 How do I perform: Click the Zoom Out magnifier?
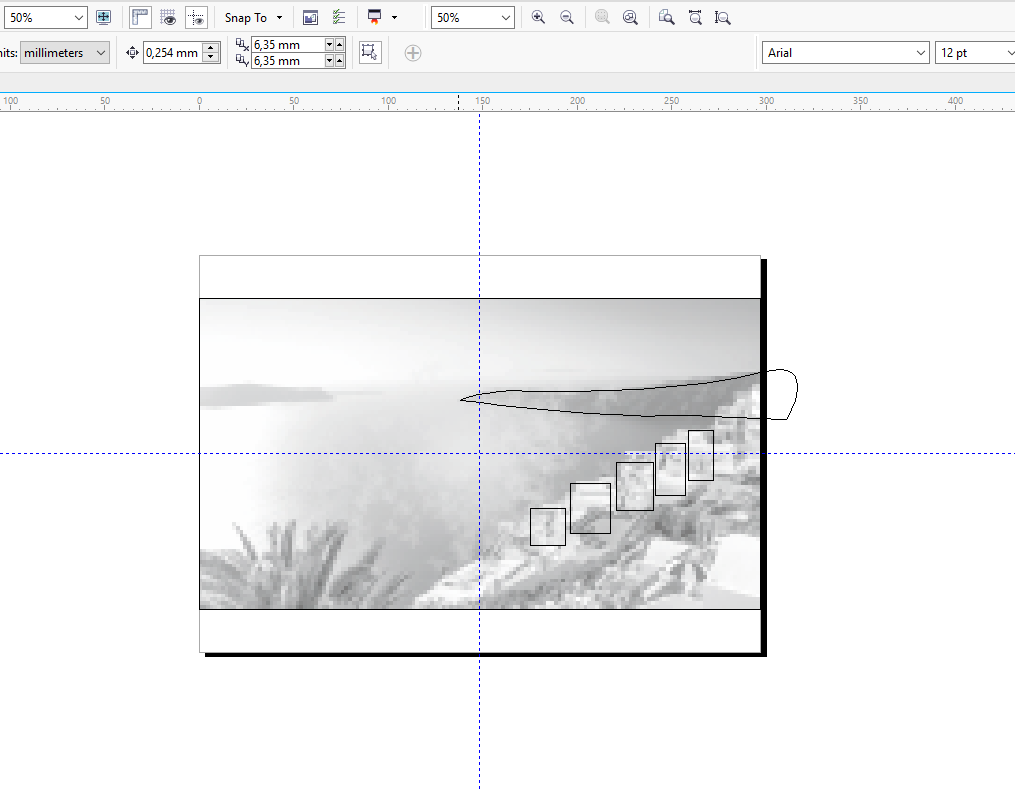click(x=567, y=18)
